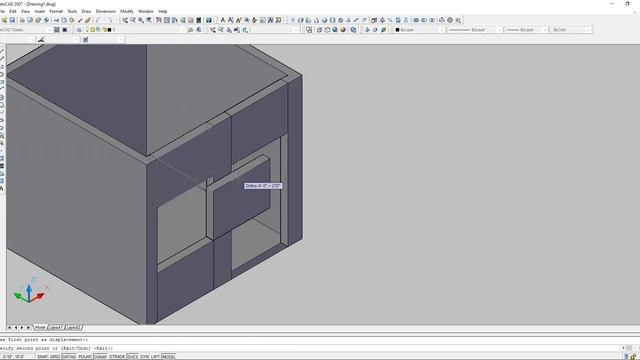Open the Dimension menu
The height and width of the screenshot is (360, 640).
pyautogui.click(x=106, y=11)
